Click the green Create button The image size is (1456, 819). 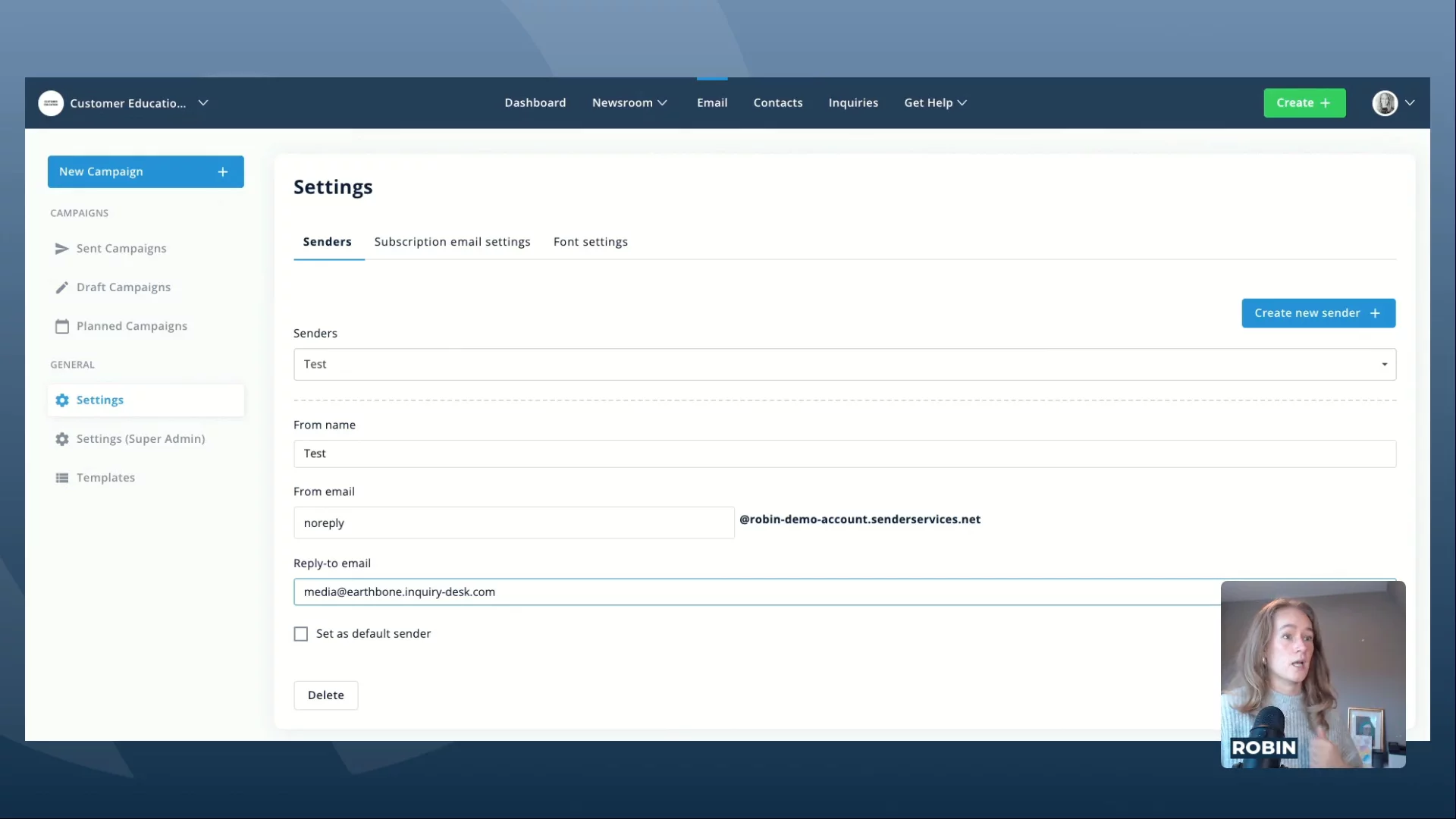point(1304,103)
